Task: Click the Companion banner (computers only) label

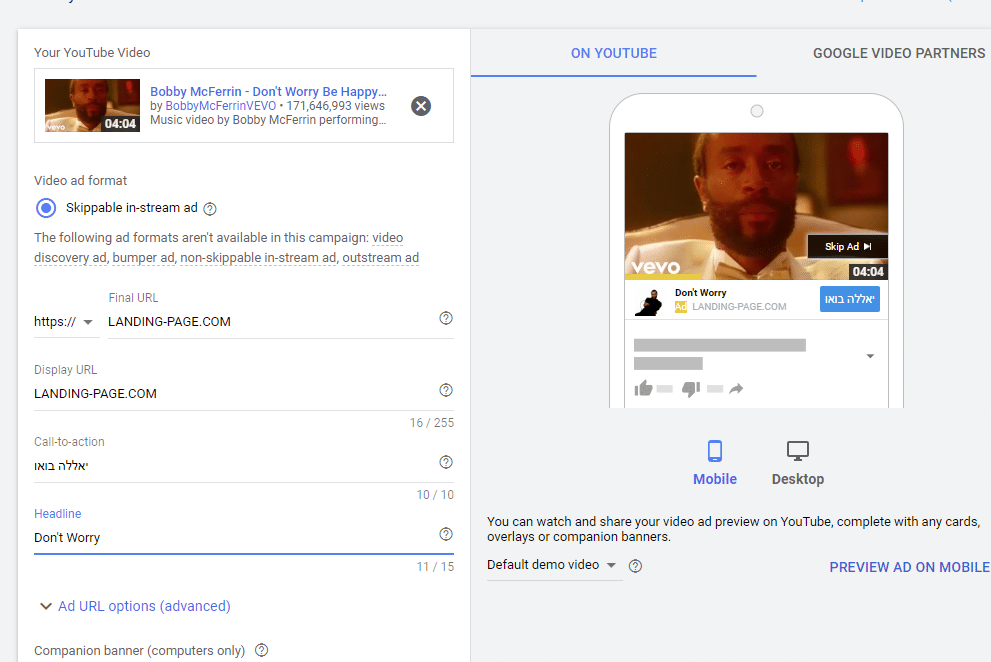Action: pyautogui.click(x=139, y=651)
